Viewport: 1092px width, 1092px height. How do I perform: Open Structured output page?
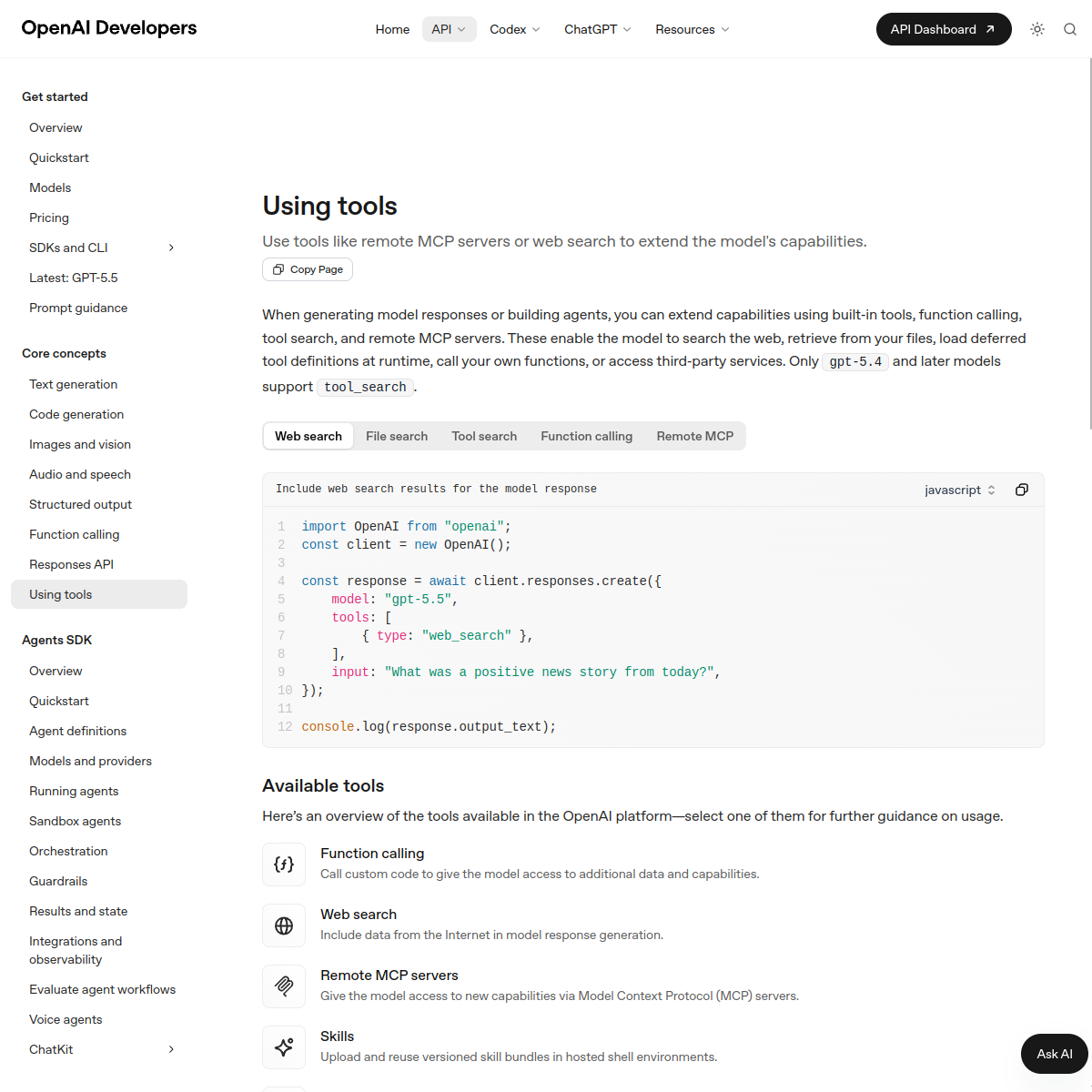80,504
